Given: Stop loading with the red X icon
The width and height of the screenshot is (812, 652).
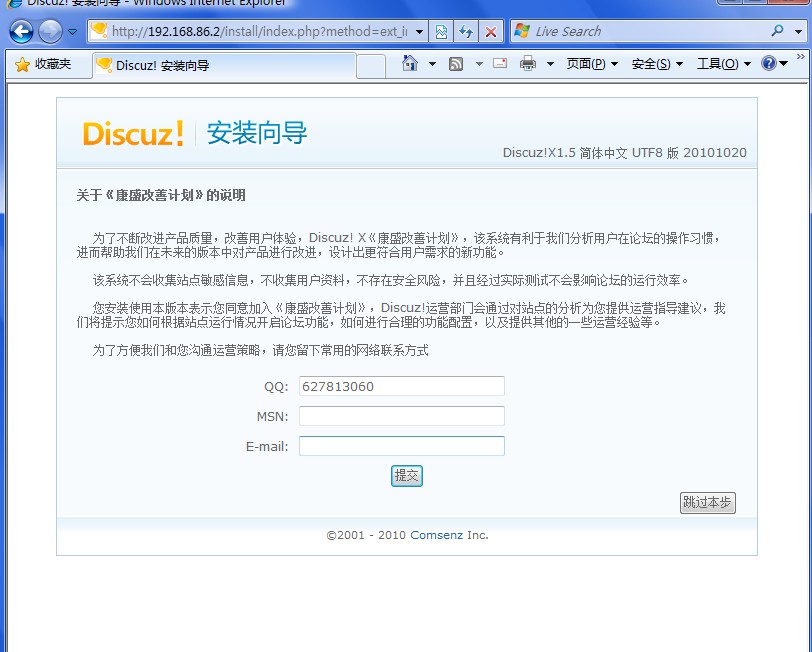Looking at the screenshot, I should click(491, 32).
